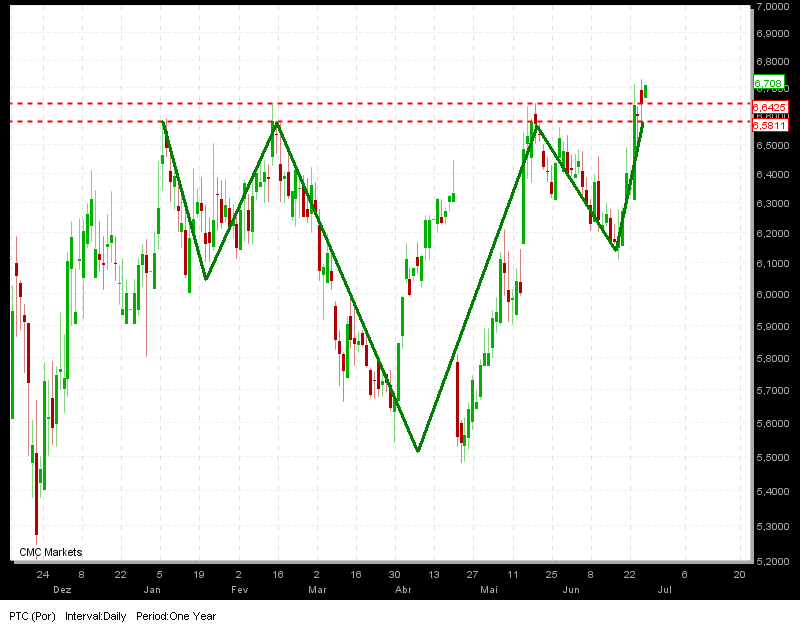Select the Jul month label
The width and height of the screenshot is (800, 625).
(664, 590)
